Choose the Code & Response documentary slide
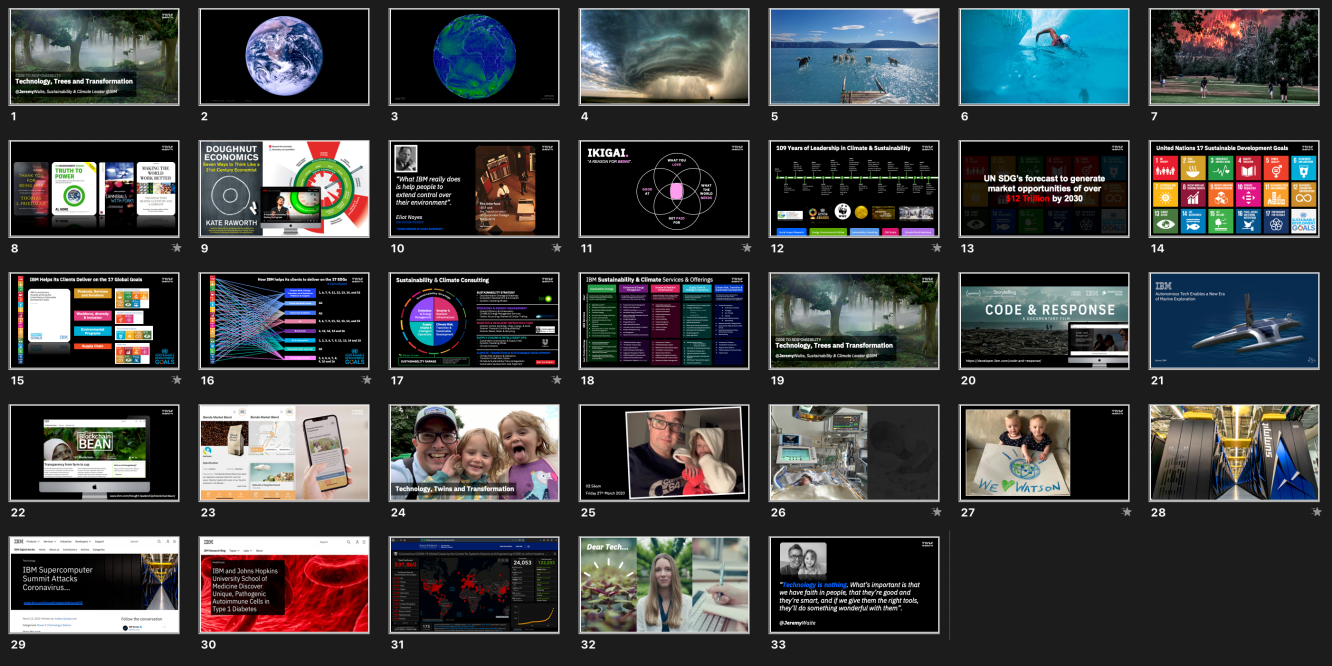The image size is (1332, 666). point(1045,321)
